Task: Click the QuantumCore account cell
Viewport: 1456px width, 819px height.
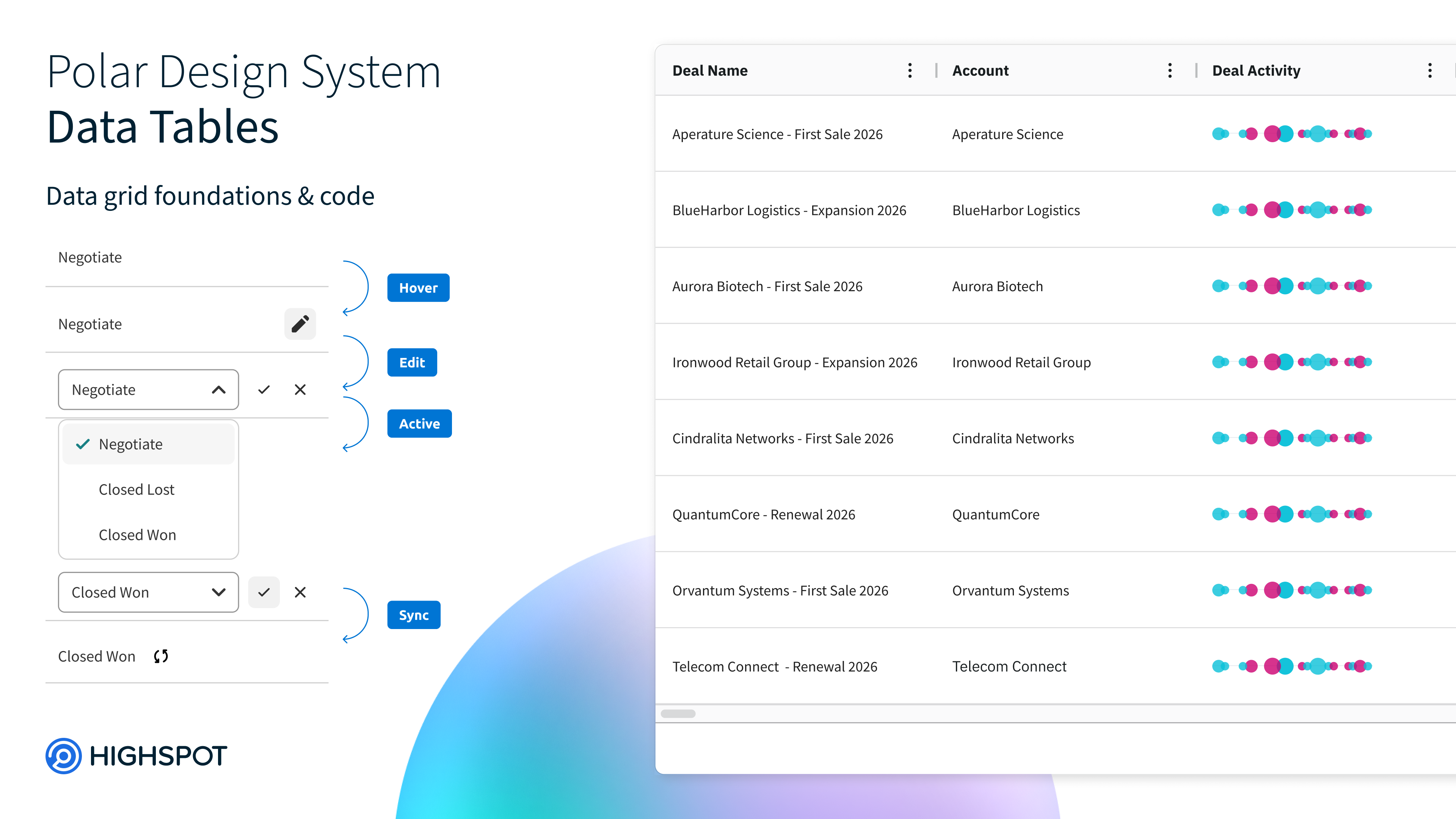Action: pyautogui.click(x=995, y=515)
